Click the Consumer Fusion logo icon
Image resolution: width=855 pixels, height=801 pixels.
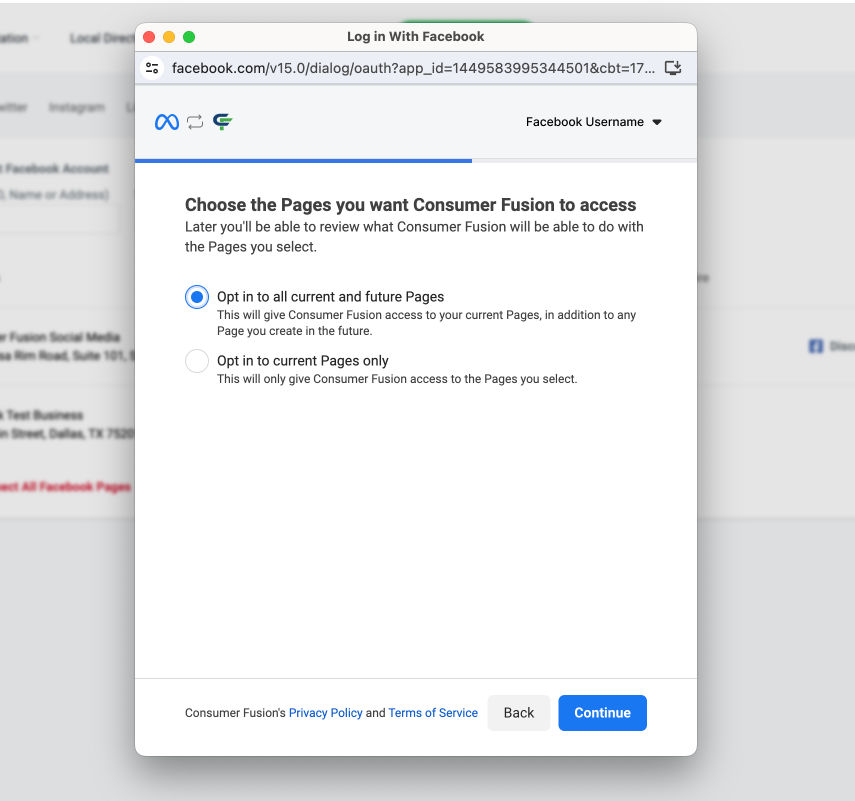click(222, 122)
